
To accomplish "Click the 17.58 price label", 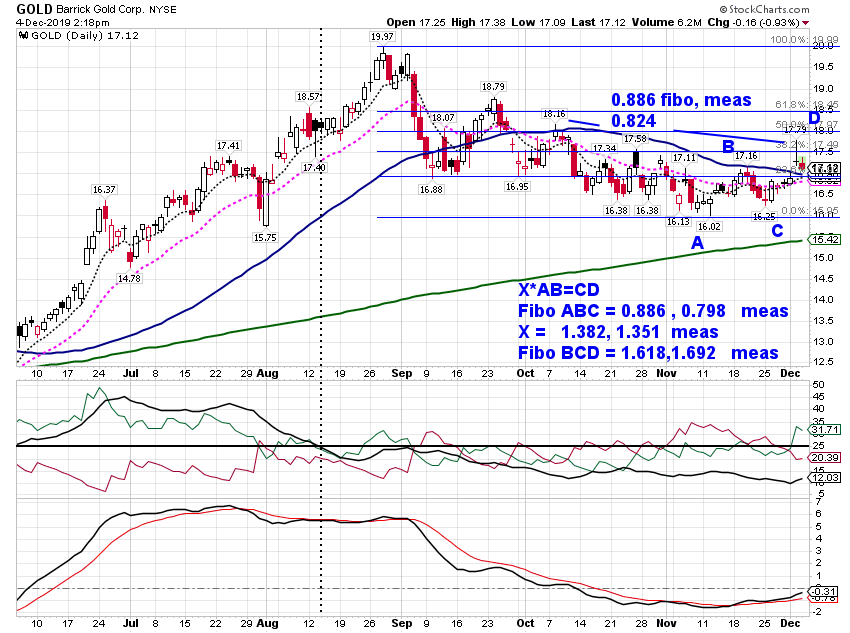I will click(x=635, y=139).
